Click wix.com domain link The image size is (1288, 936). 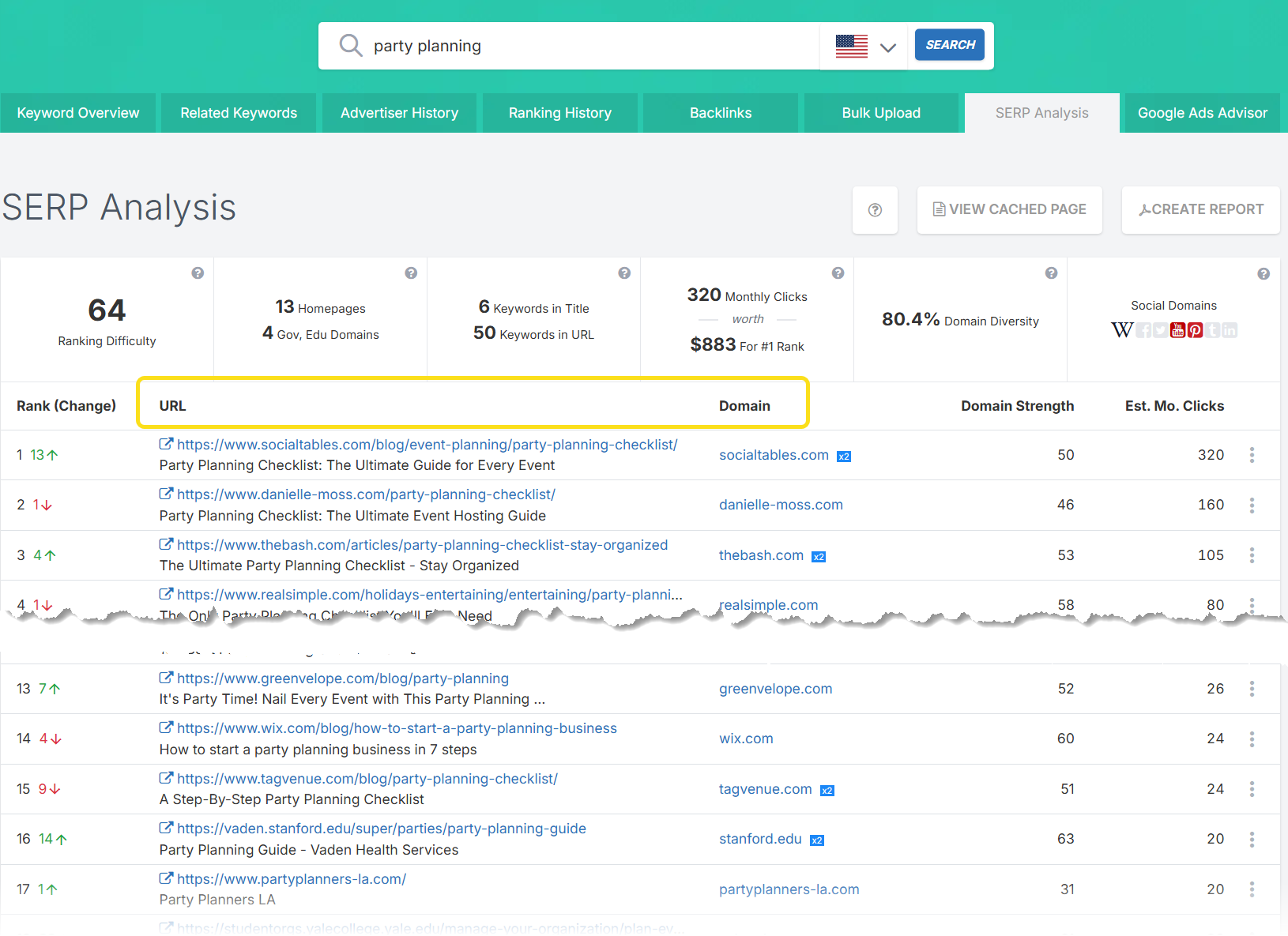click(x=746, y=739)
